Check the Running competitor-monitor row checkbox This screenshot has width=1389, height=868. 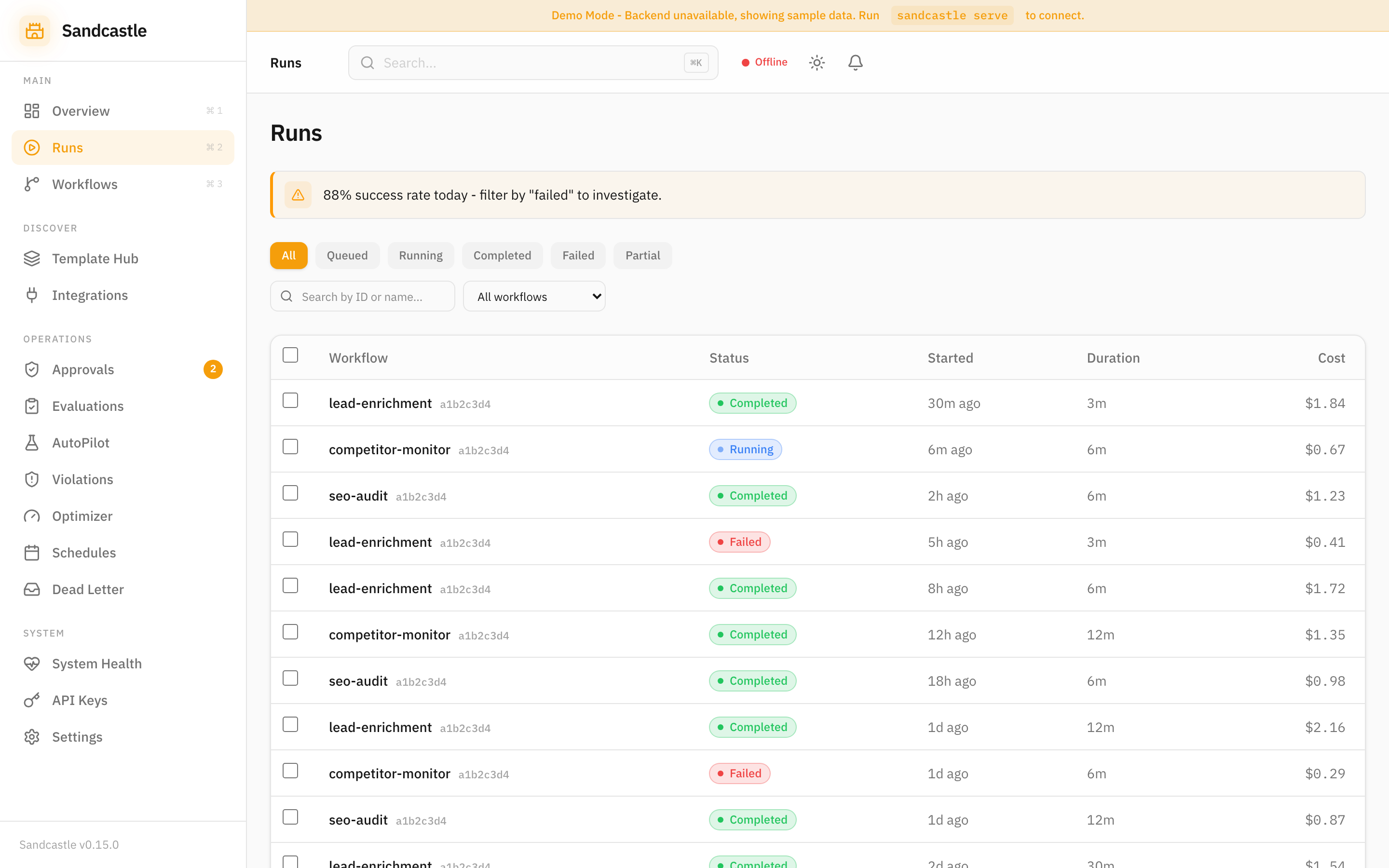(290, 447)
